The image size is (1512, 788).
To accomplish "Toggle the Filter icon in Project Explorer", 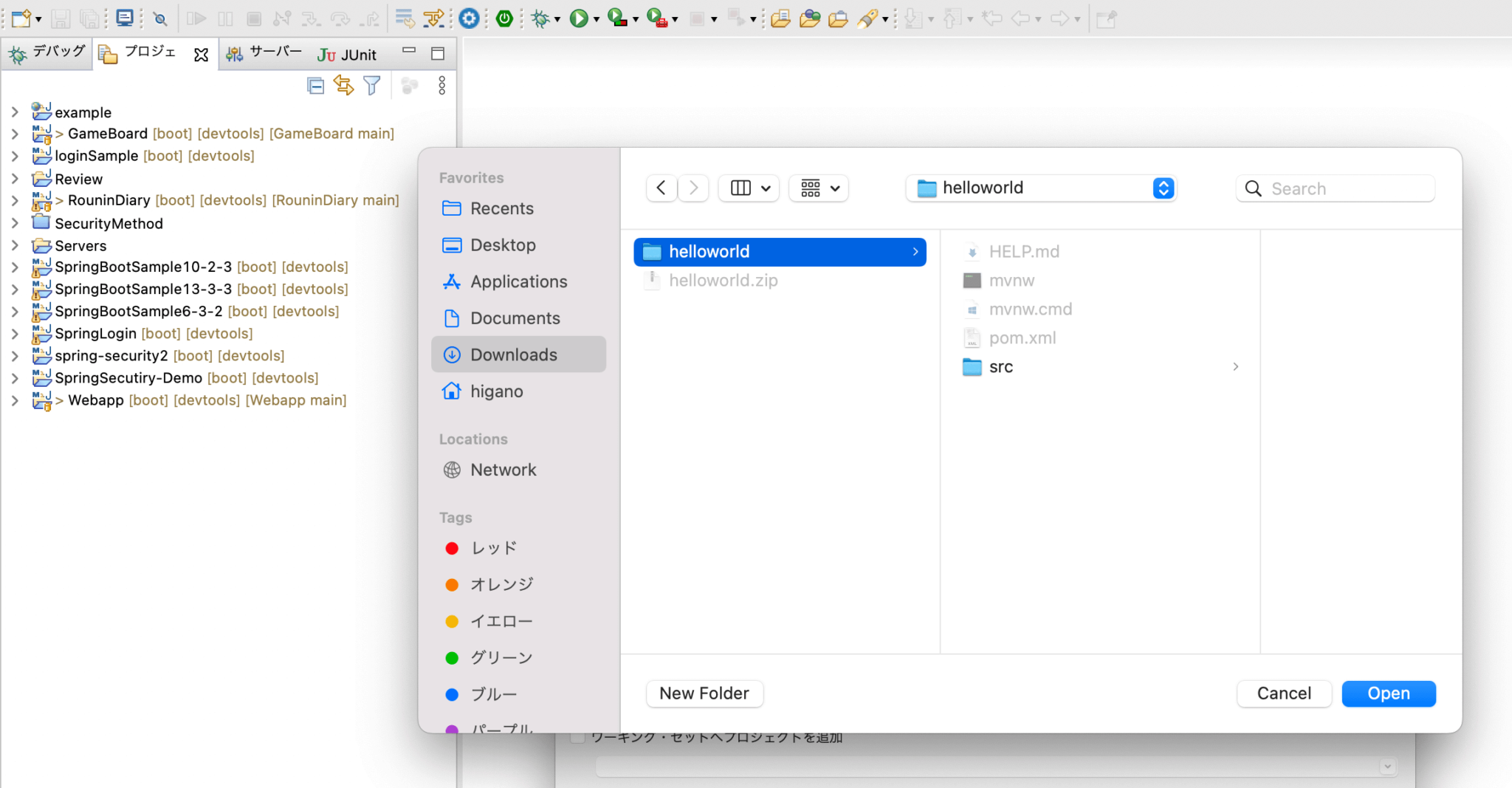I will pos(371,86).
